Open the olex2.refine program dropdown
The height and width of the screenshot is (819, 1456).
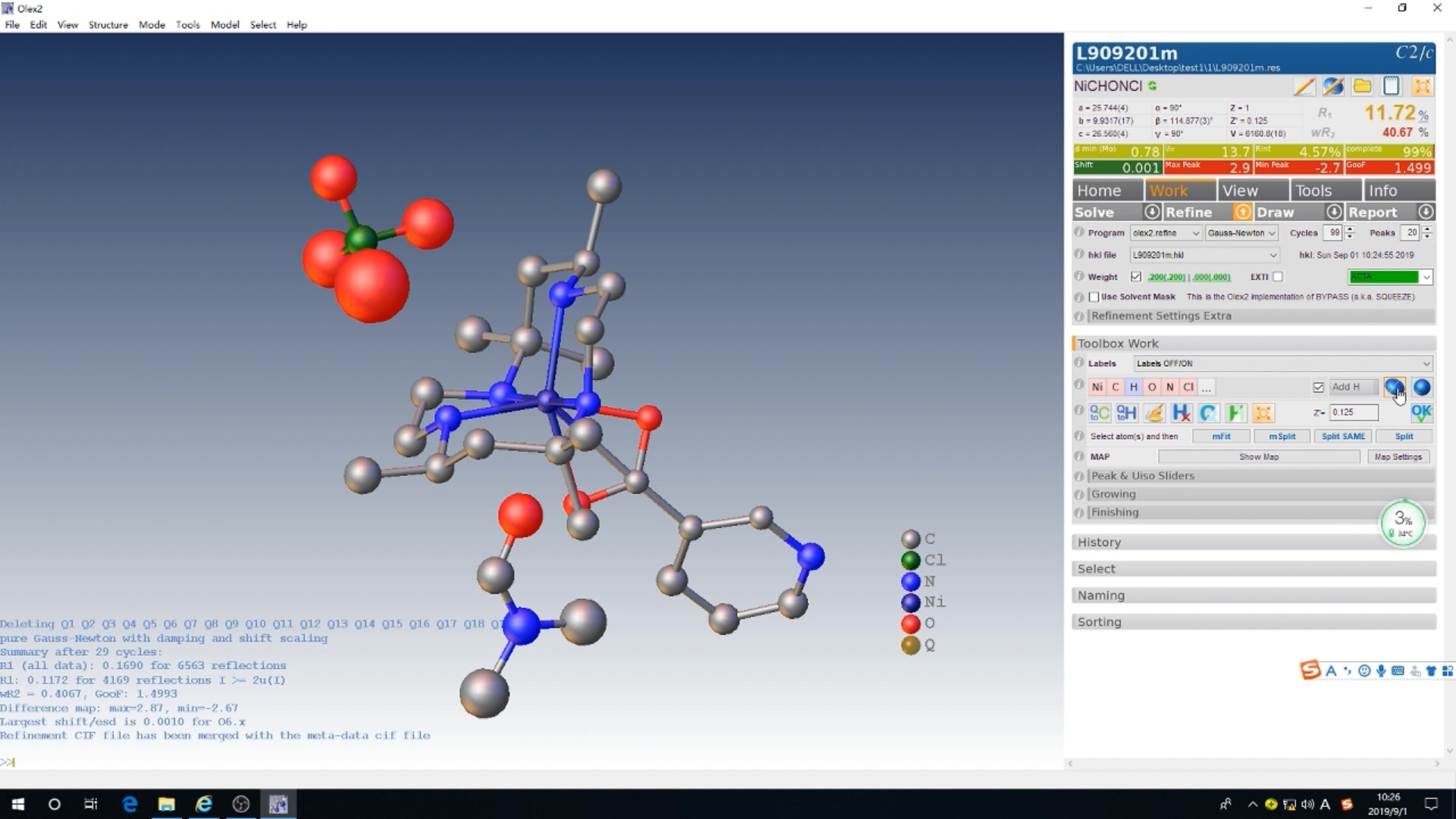click(1166, 234)
